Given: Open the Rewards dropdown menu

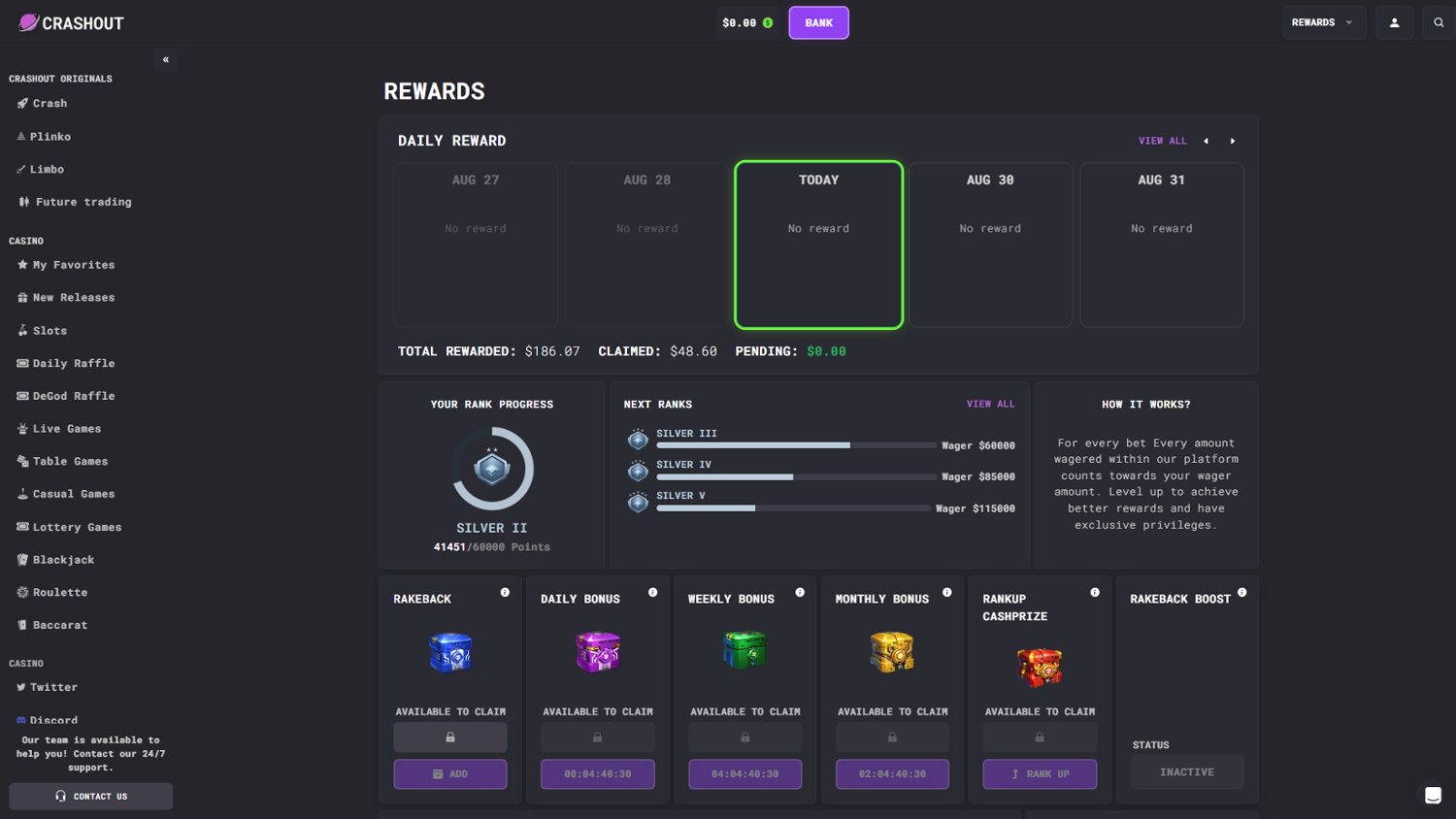Looking at the screenshot, I should [1323, 22].
